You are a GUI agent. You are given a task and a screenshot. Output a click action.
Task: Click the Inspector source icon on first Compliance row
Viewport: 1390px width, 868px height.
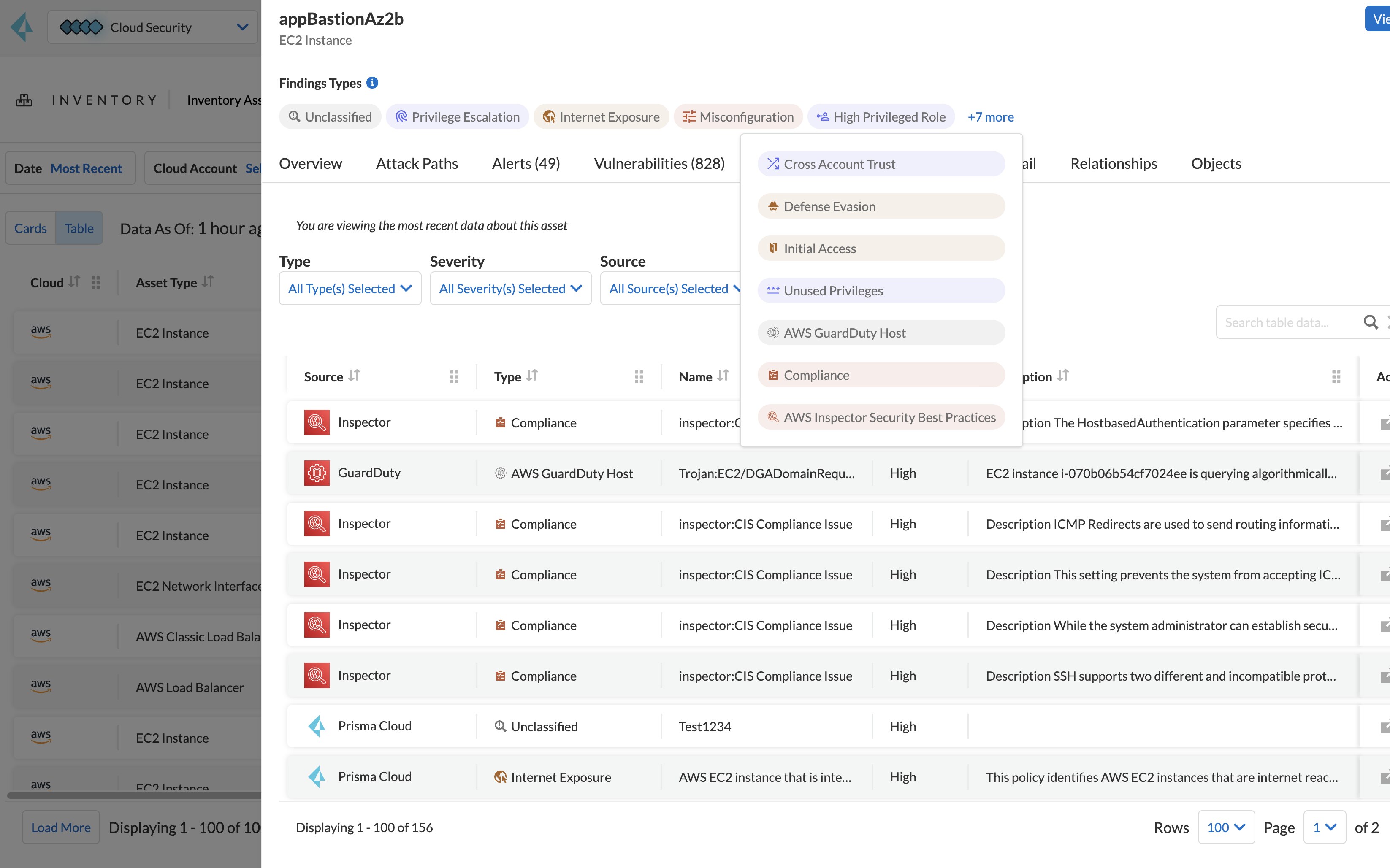pyautogui.click(x=316, y=422)
